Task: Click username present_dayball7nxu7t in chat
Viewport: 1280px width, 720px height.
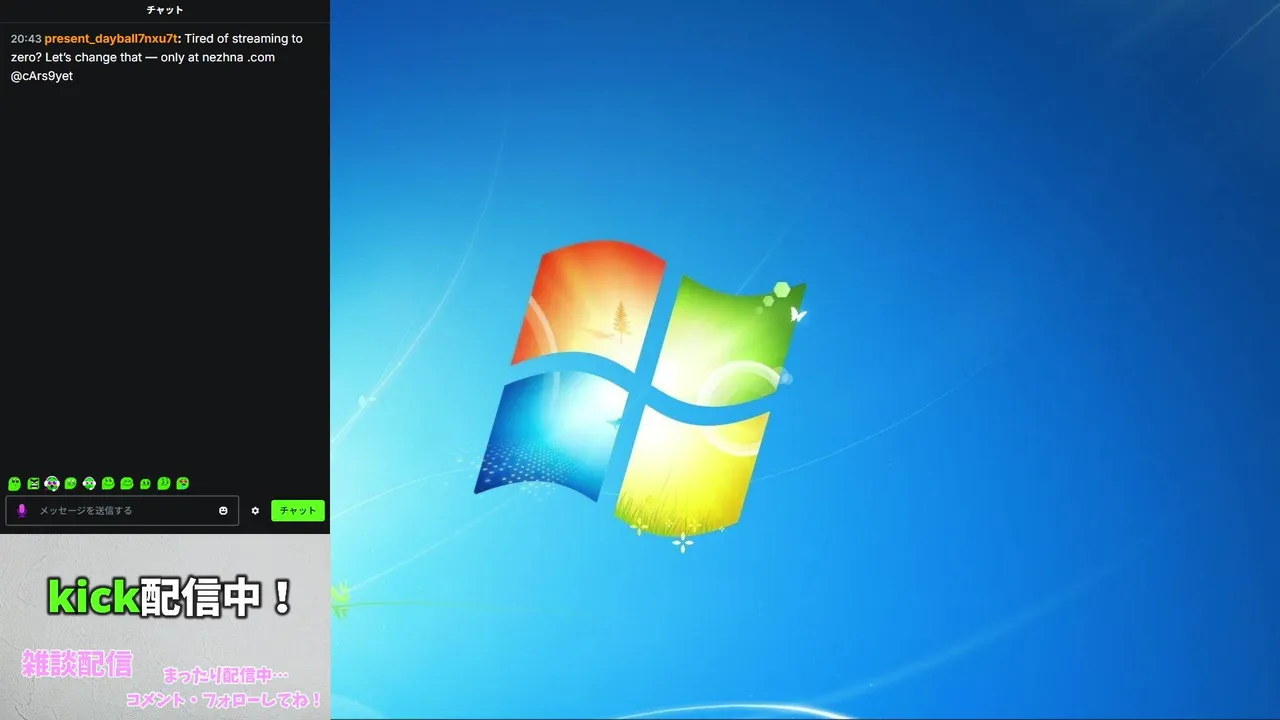Action: pos(111,39)
